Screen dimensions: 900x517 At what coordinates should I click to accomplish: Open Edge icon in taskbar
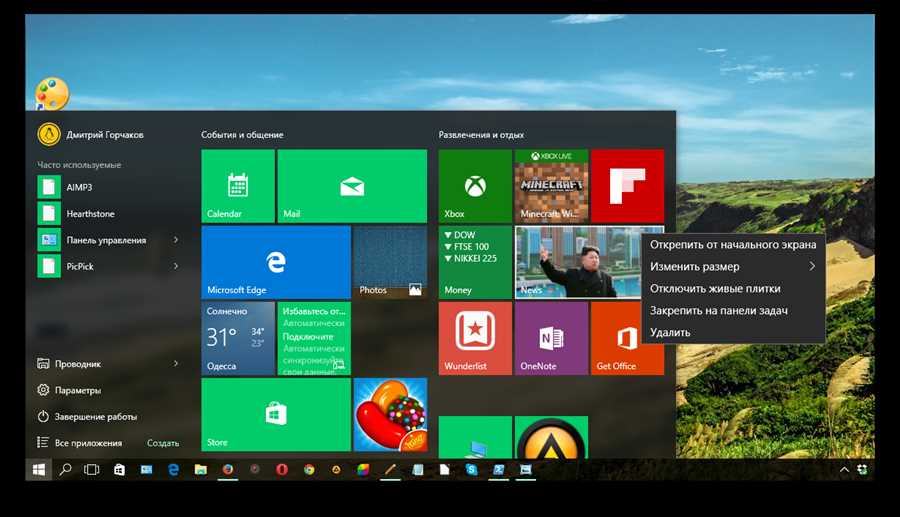click(173, 469)
